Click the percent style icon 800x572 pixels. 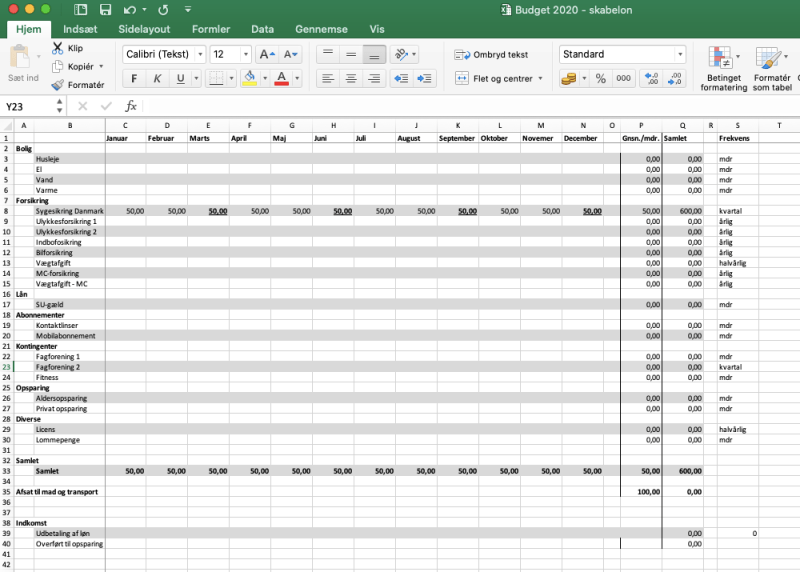pos(600,78)
